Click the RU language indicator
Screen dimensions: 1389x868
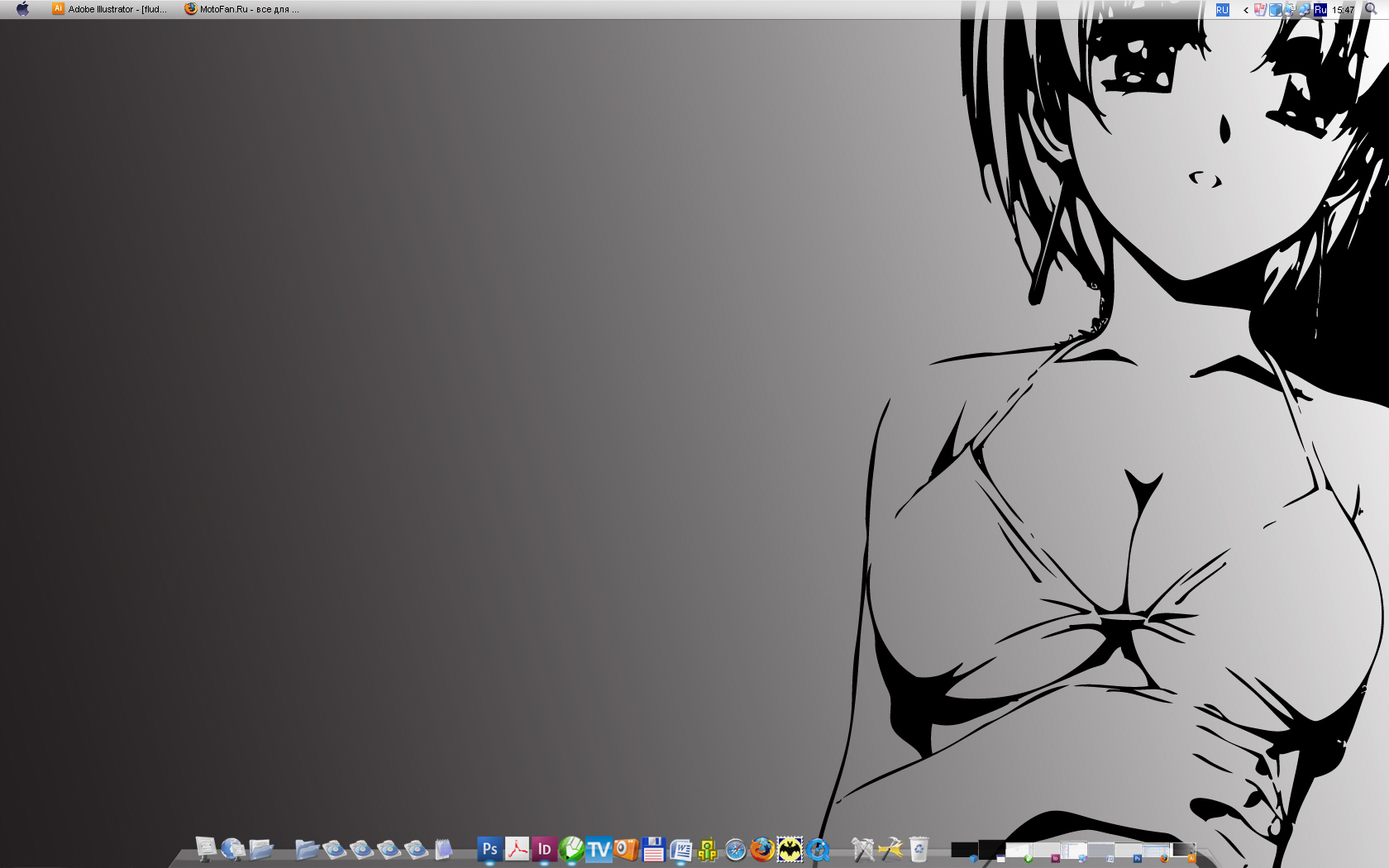[1223, 10]
